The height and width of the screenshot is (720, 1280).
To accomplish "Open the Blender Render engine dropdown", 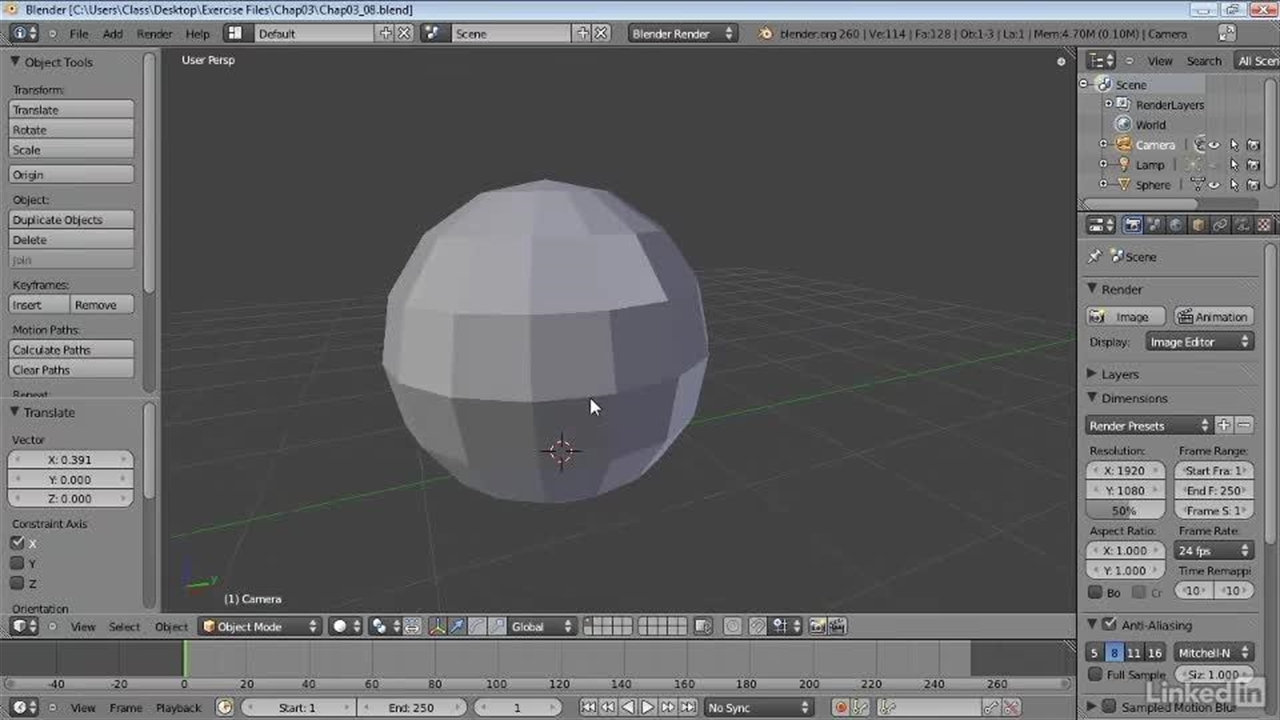I will point(683,33).
